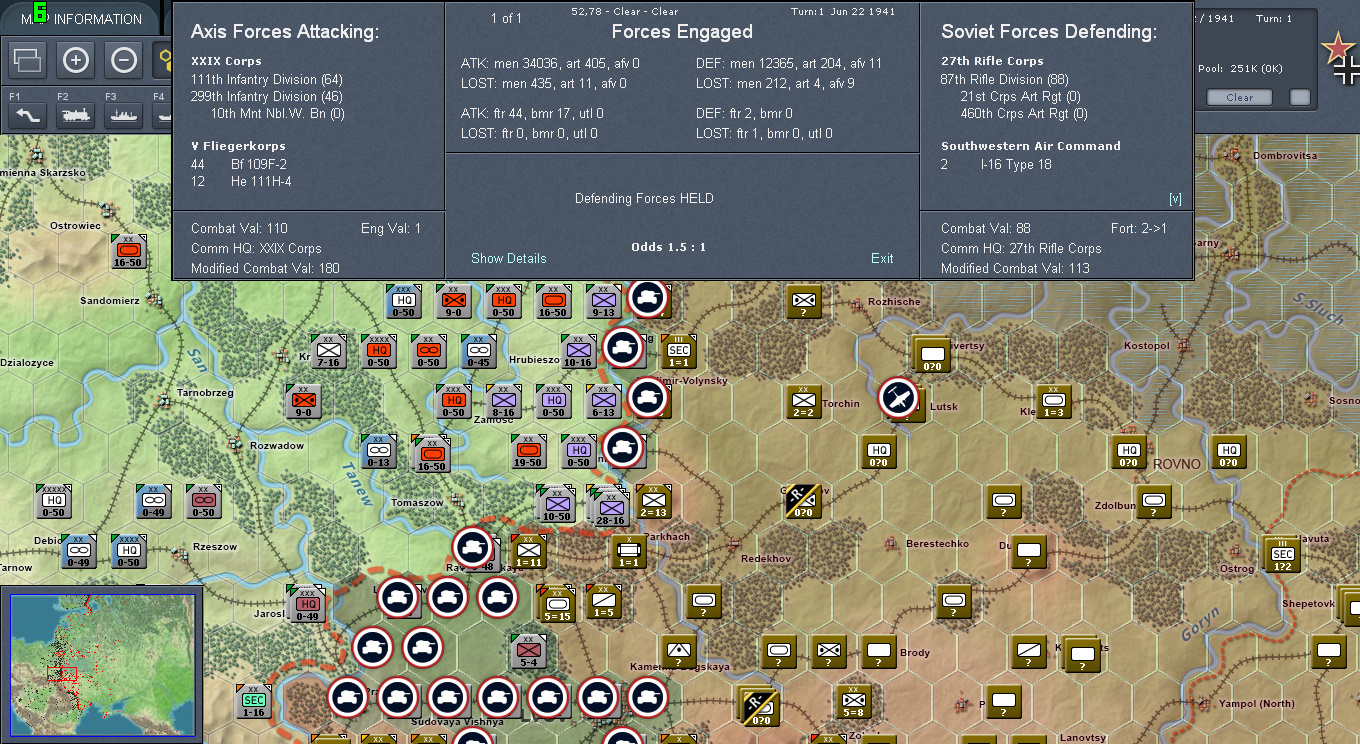Click the Soviet star and German cross emblem
Screen dimensions: 1360x744
coord(1341,56)
